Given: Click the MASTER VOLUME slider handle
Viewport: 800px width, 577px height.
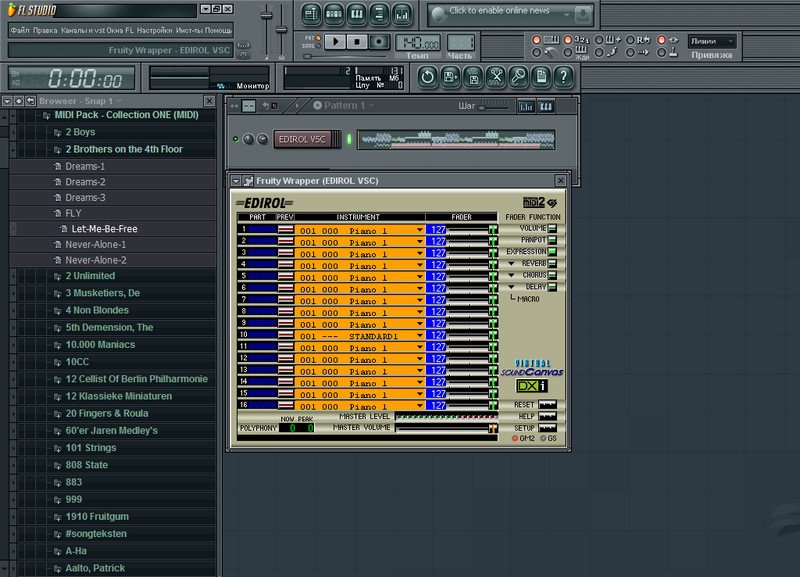Looking at the screenshot, I should (491, 428).
